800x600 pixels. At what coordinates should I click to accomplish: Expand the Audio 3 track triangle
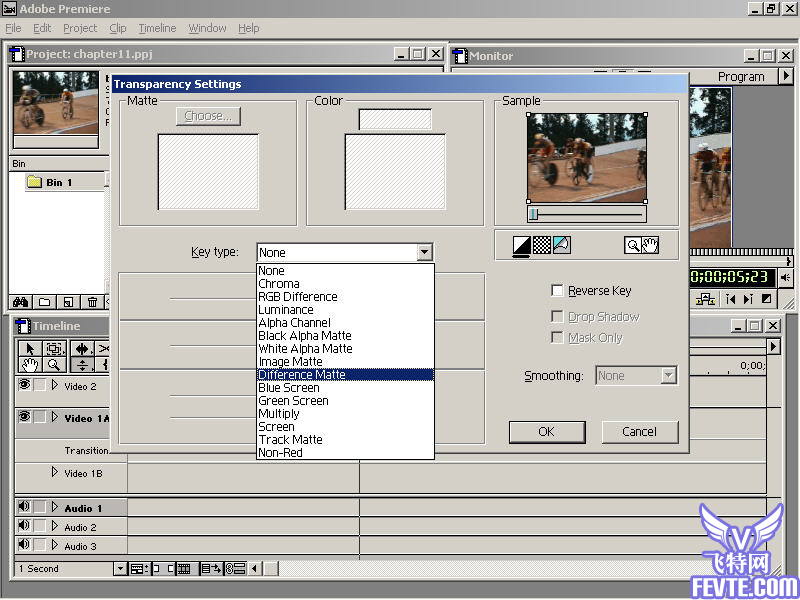tap(55, 545)
